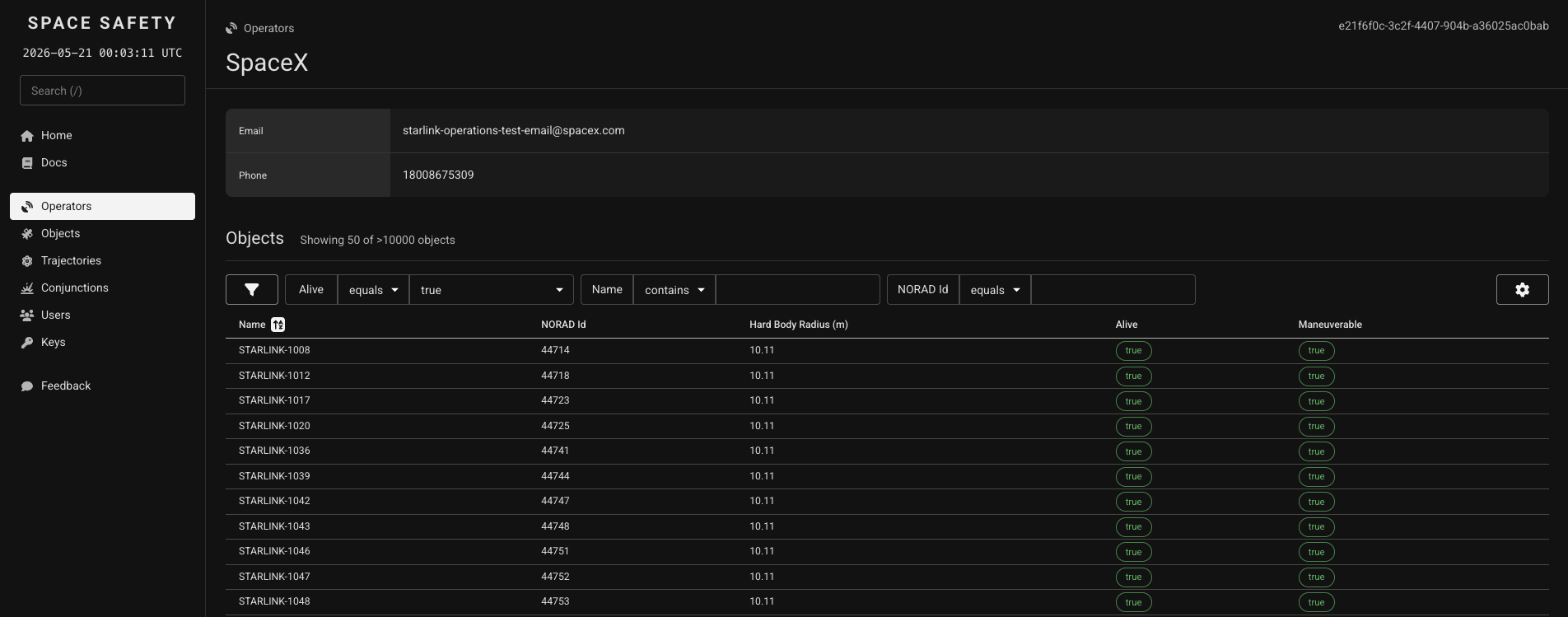Open the Alive value 'true' dropdown
This screenshot has width=1568, height=617.
pos(492,290)
